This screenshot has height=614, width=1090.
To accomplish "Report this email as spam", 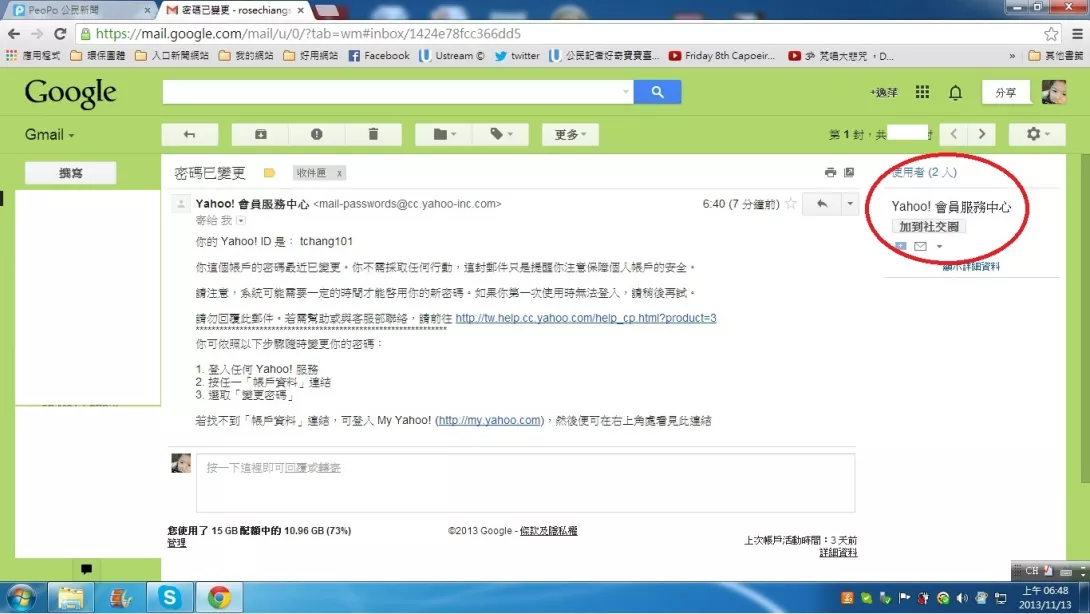I will coord(316,134).
